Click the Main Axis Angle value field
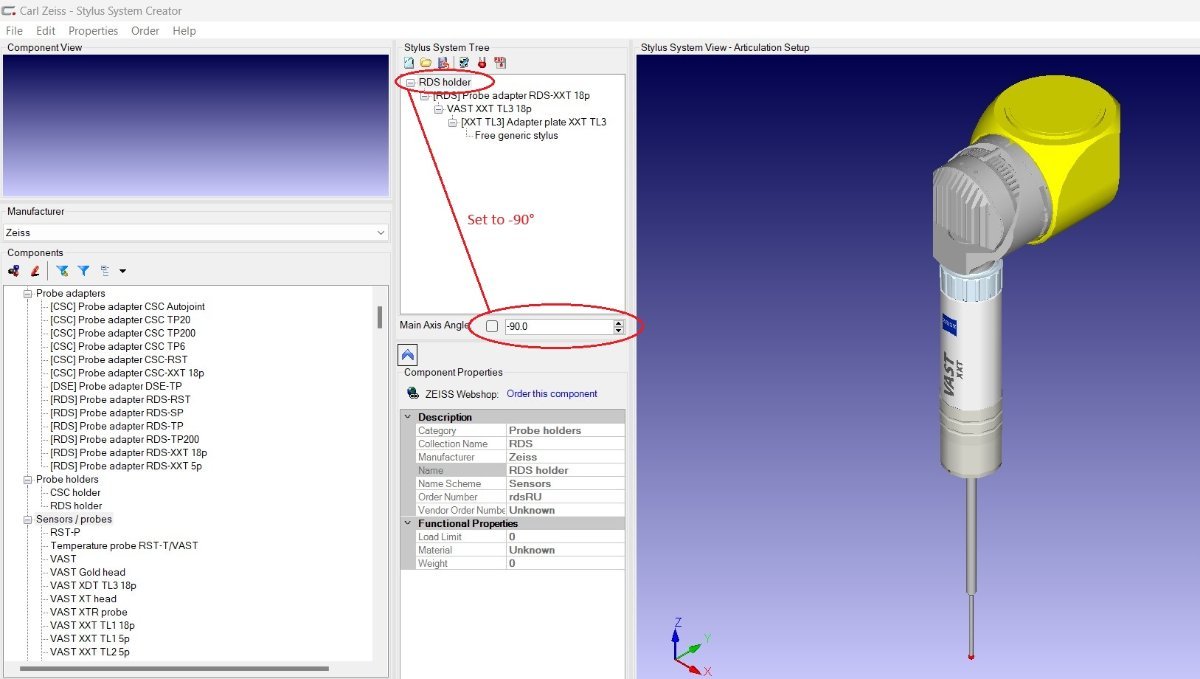Viewport: 1200px width, 679px height. 556,327
